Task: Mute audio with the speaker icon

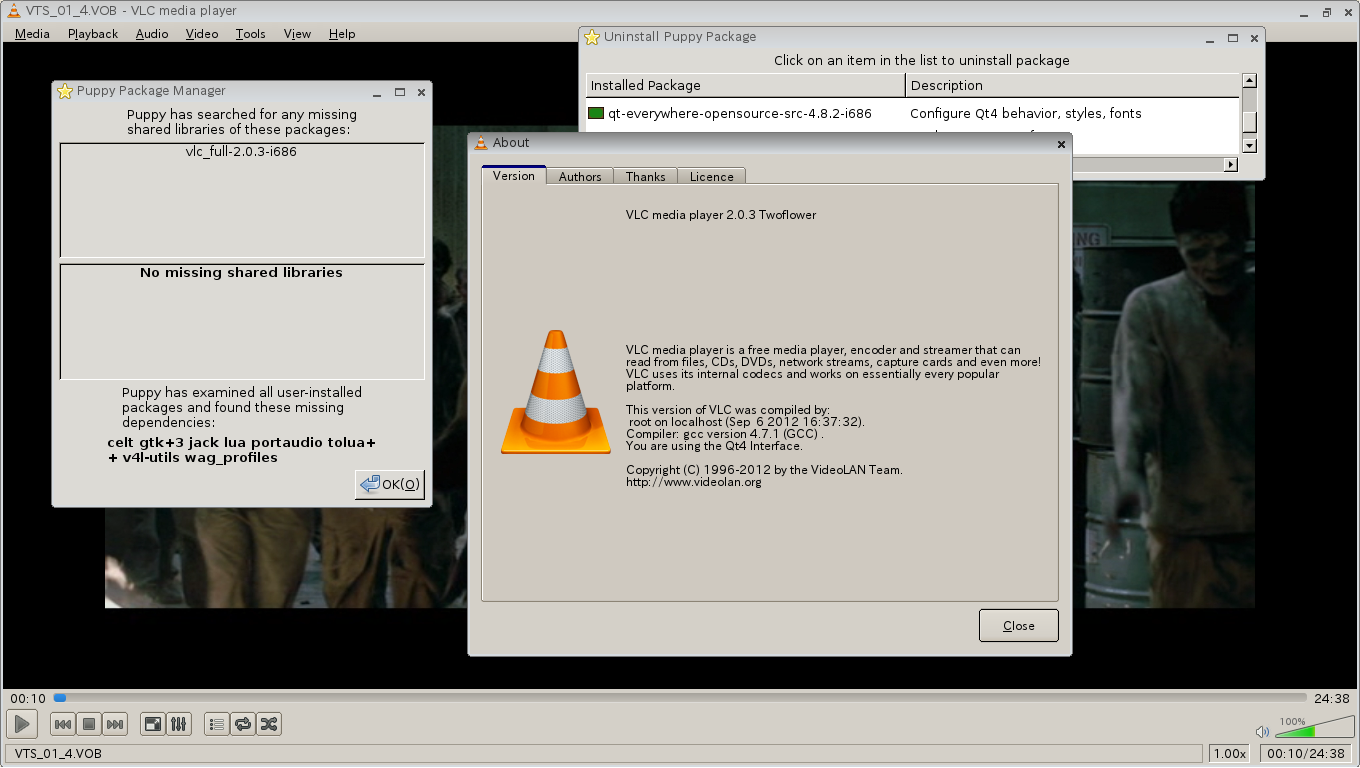Action: [1263, 732]
